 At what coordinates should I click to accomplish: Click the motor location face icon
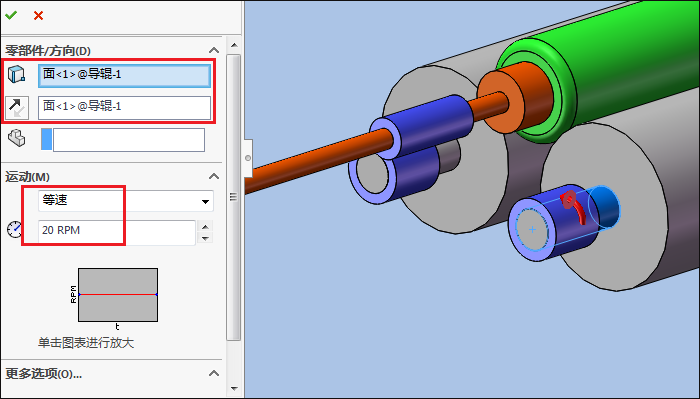(17, 75)
